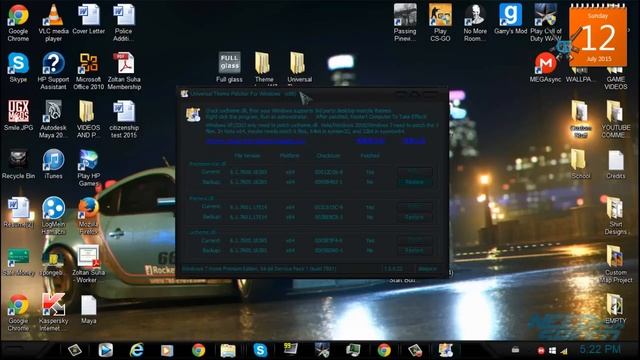This screenshot has width=640, height=360.
Task: Select the LogMeIn Hamachi icon
Action: click(x=53, y=216)
